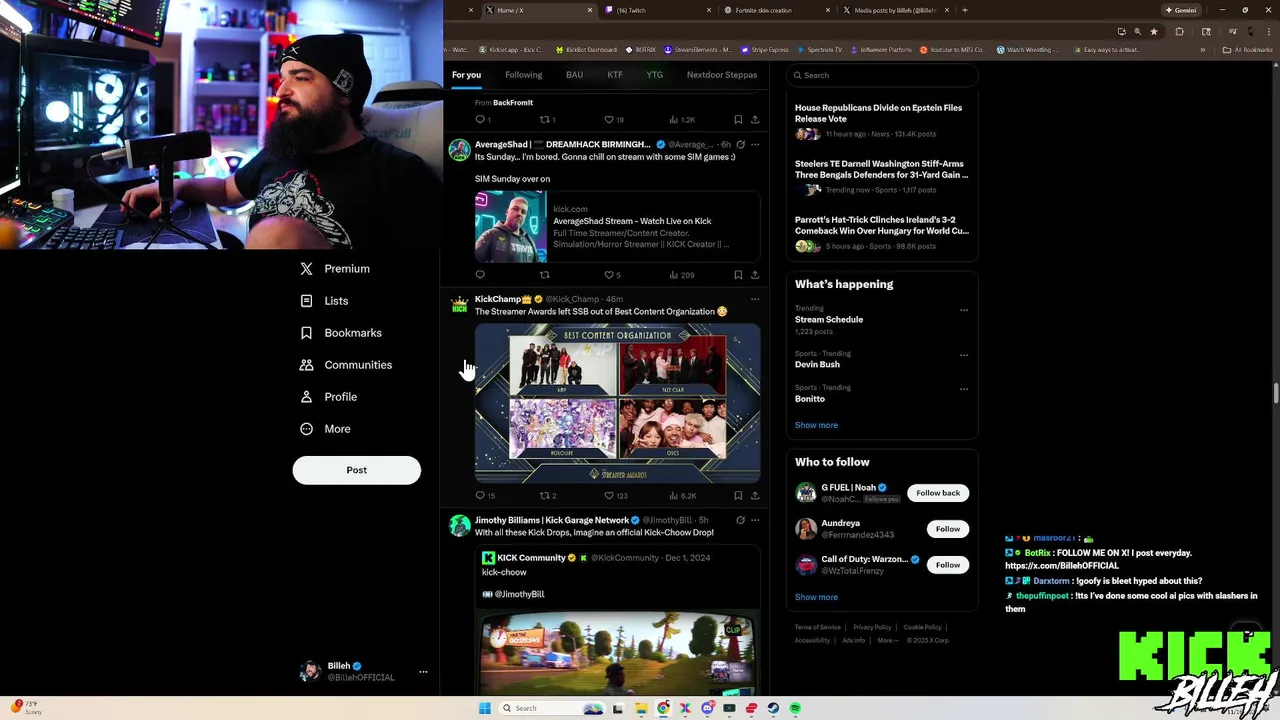Switch to the Following tab

523,75
